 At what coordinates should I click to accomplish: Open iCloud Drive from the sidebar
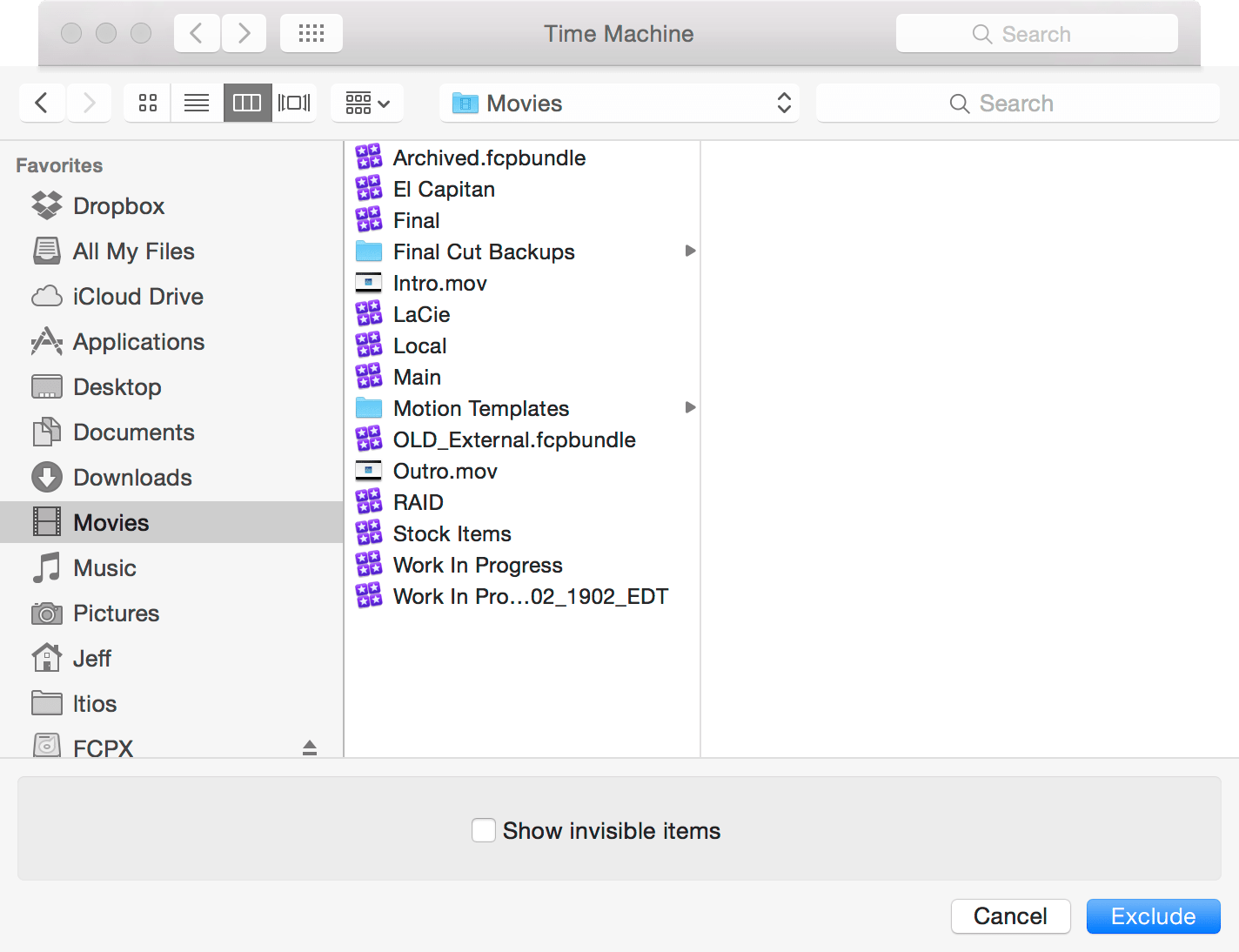137,296
